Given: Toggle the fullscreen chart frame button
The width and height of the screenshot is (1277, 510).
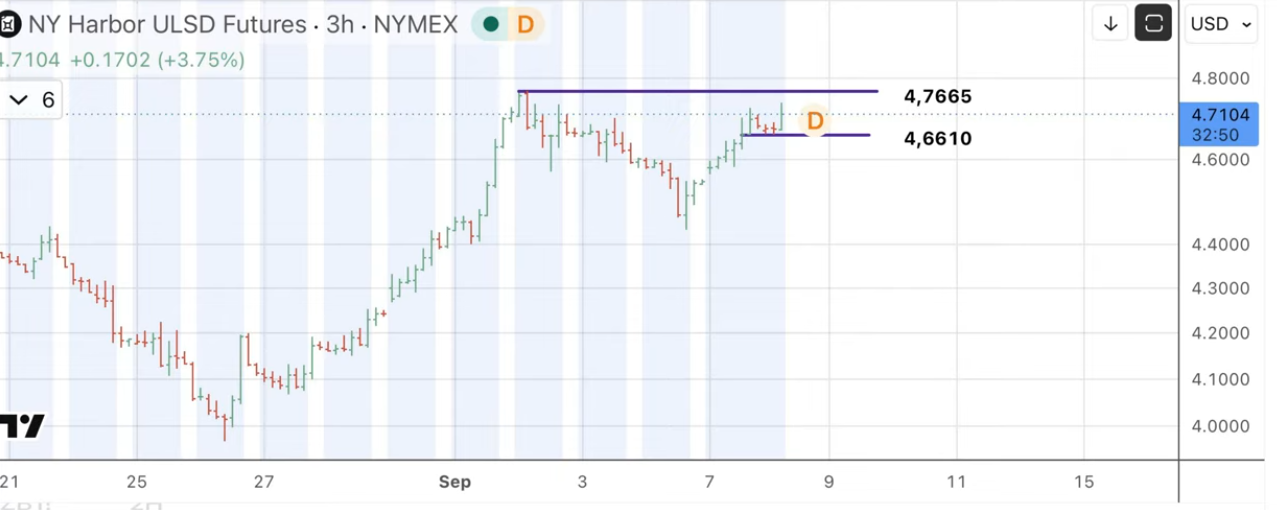Looking at the screenshot, I should coord(1153,23).
